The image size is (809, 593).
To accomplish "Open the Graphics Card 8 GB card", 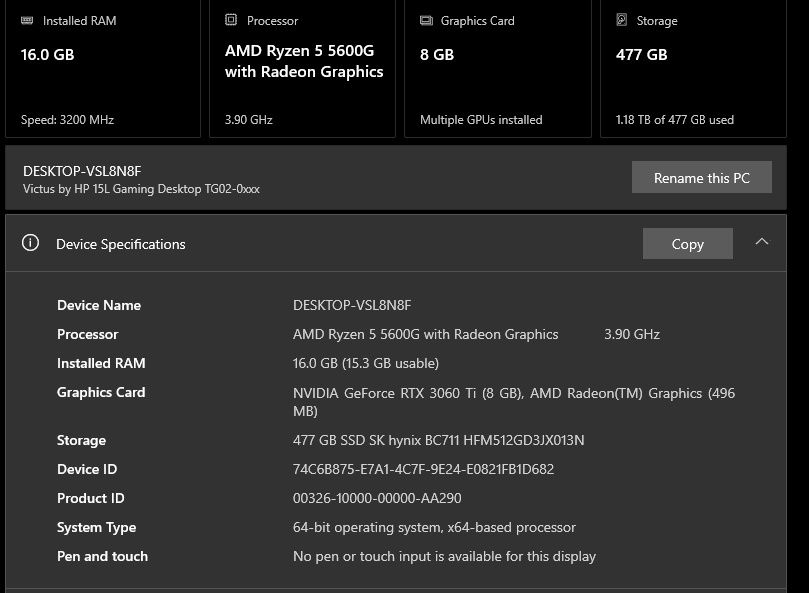I will point(498,69).
